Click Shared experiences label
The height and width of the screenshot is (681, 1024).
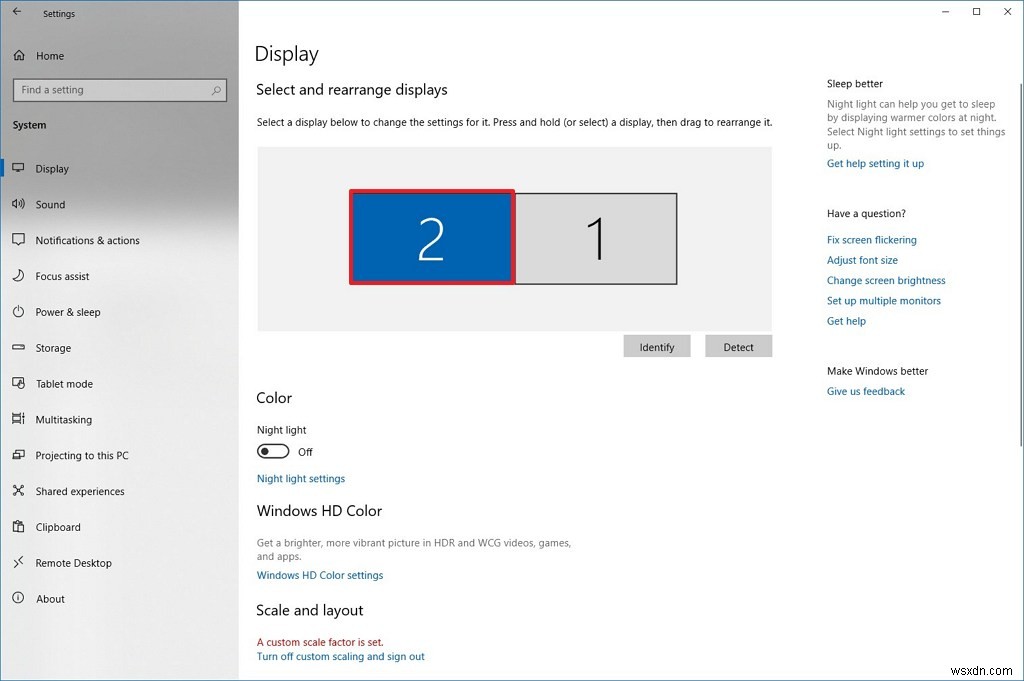point(80,491)
